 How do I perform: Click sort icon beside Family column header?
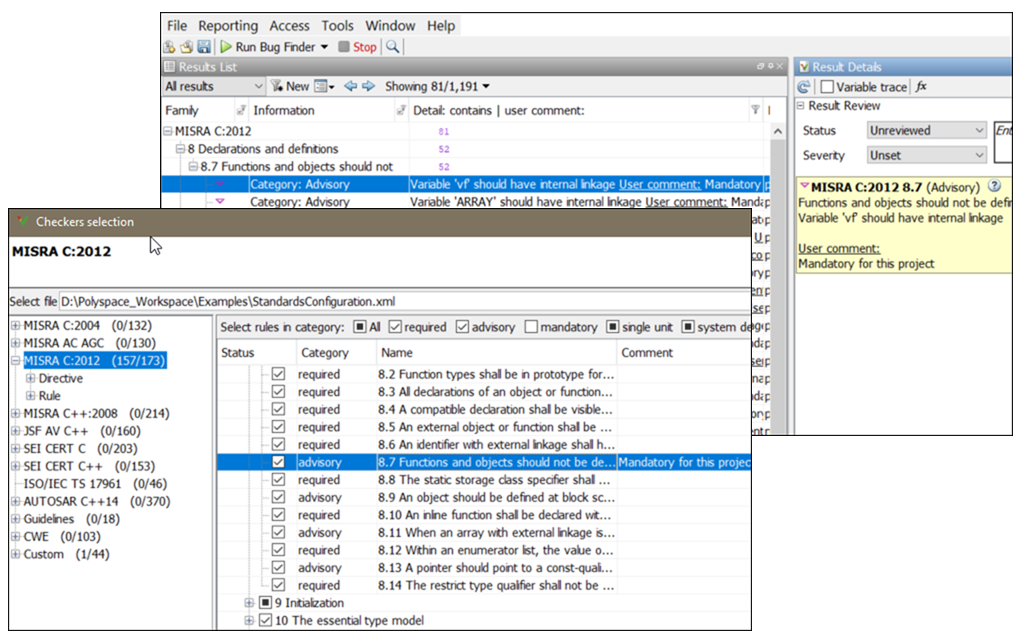(241, 110)
